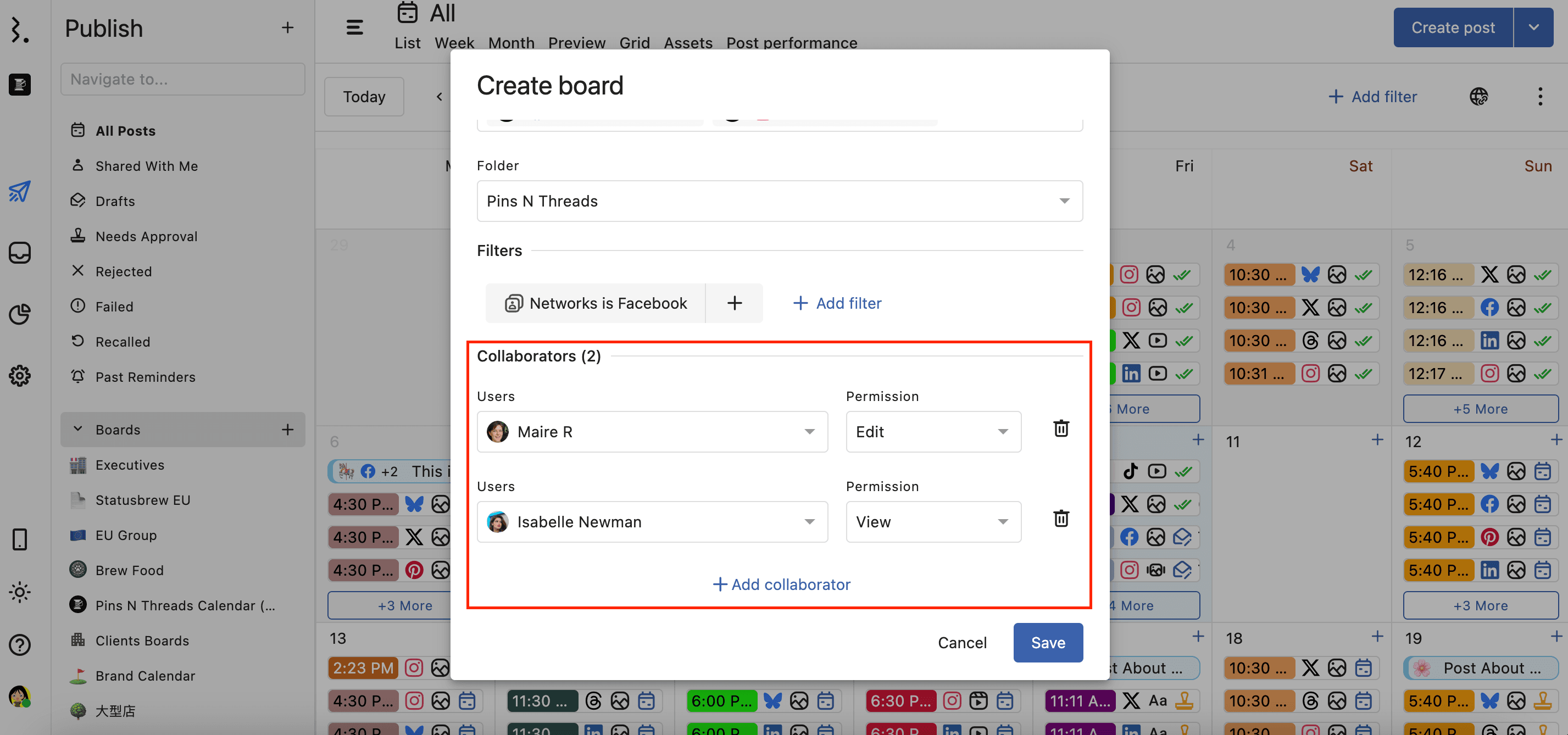Viewport: 1568px width, 735px height.
Task: Open the Folder dropdown Pins N Threads
Action: click(x=779, y=202)
